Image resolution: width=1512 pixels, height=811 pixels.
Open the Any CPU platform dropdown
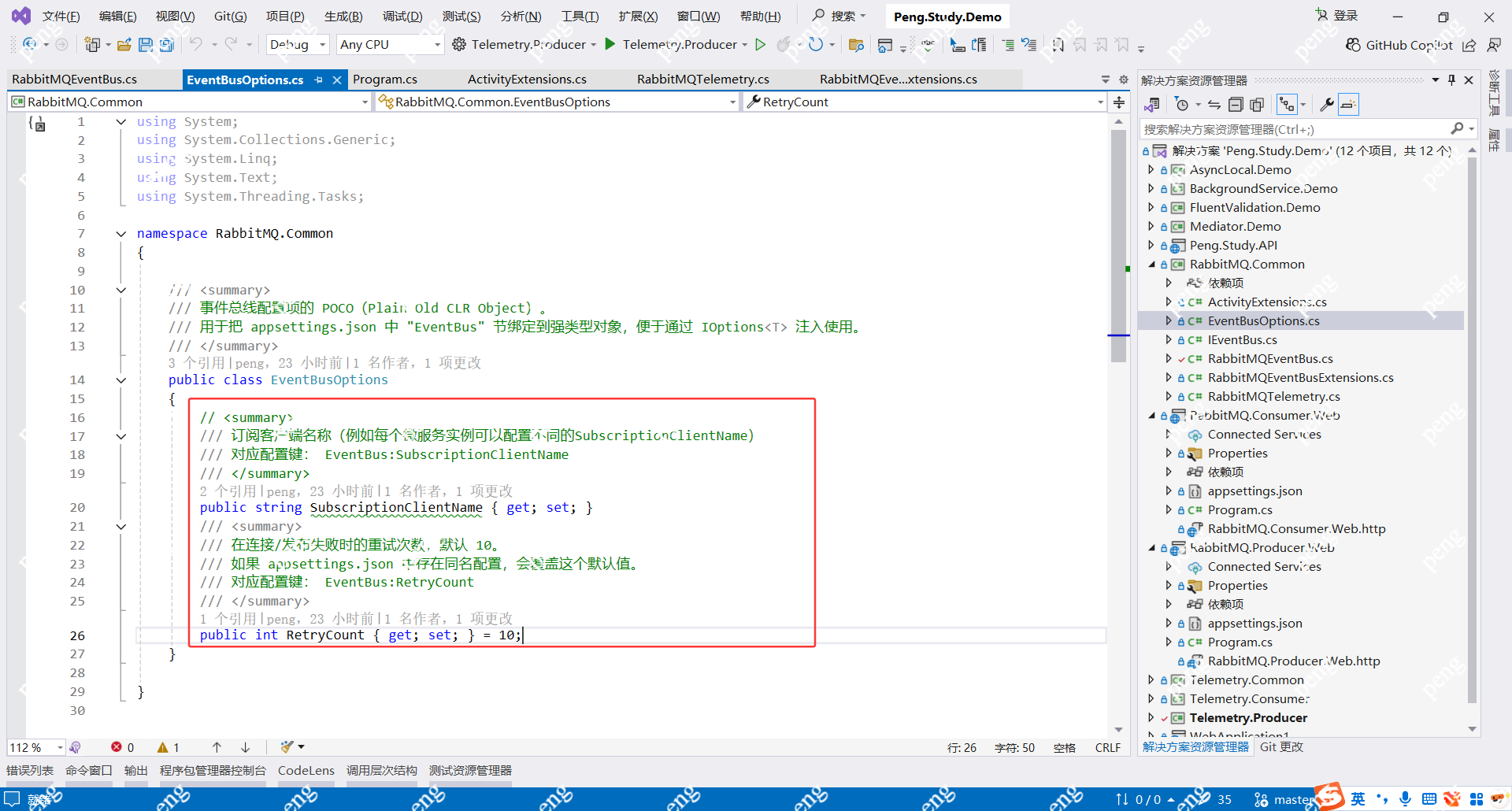tap(390, 45)
